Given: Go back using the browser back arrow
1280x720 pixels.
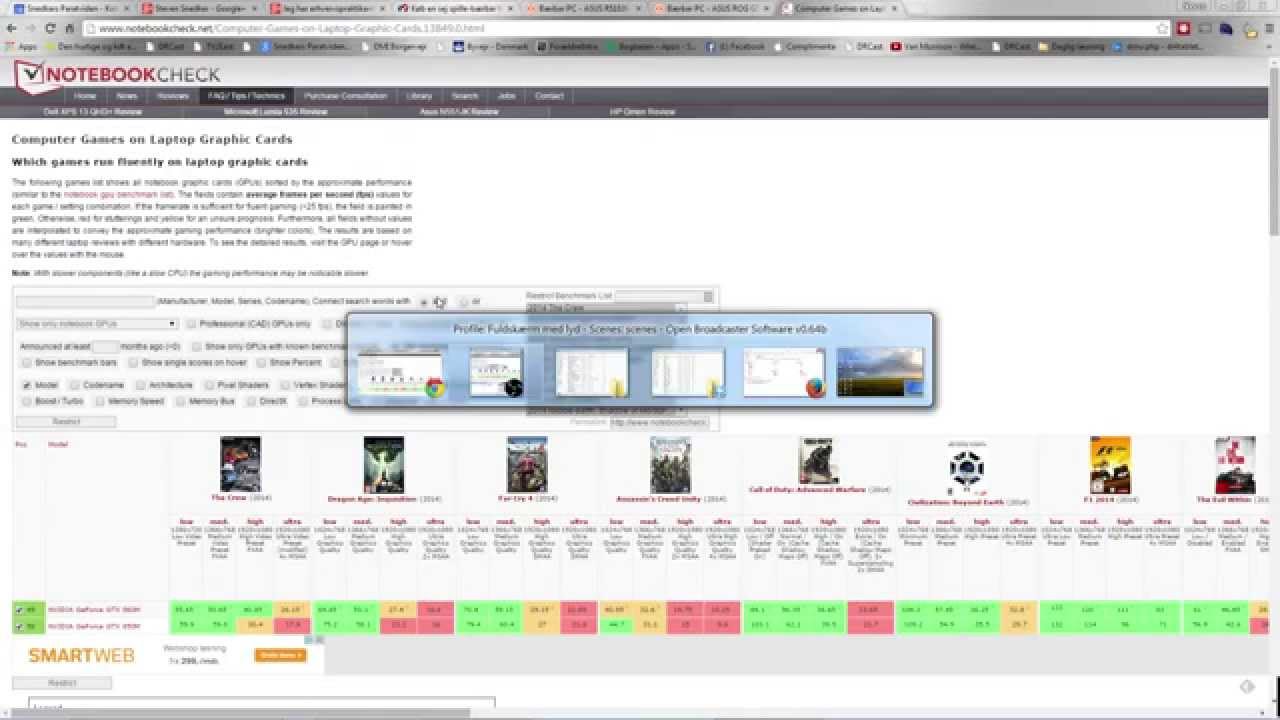Looking at the screenshot, I should [11, 29].
